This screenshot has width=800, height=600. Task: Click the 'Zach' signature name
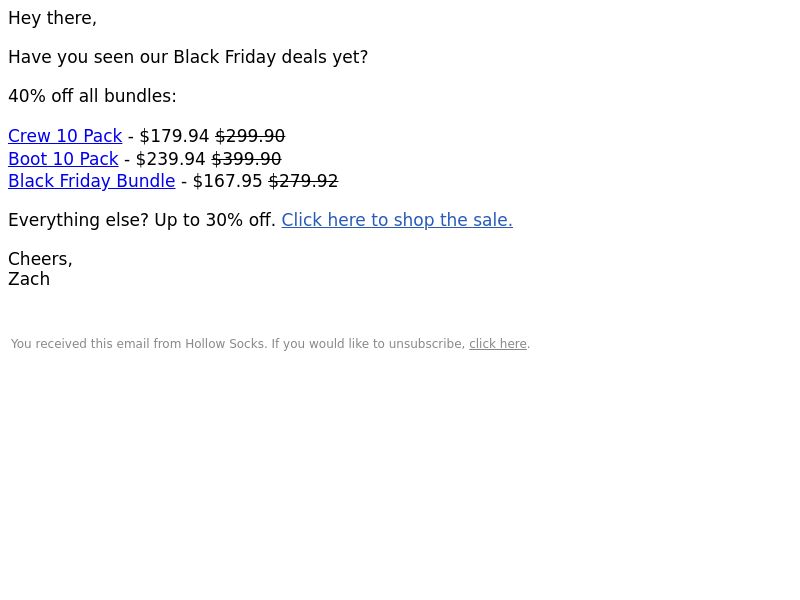click(29, 279)
